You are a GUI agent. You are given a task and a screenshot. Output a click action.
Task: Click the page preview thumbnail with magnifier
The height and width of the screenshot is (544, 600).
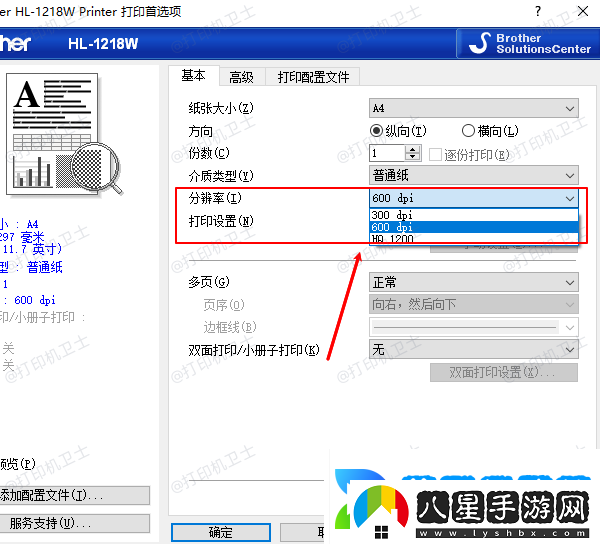pyautogui.click(x=62, y=136)
